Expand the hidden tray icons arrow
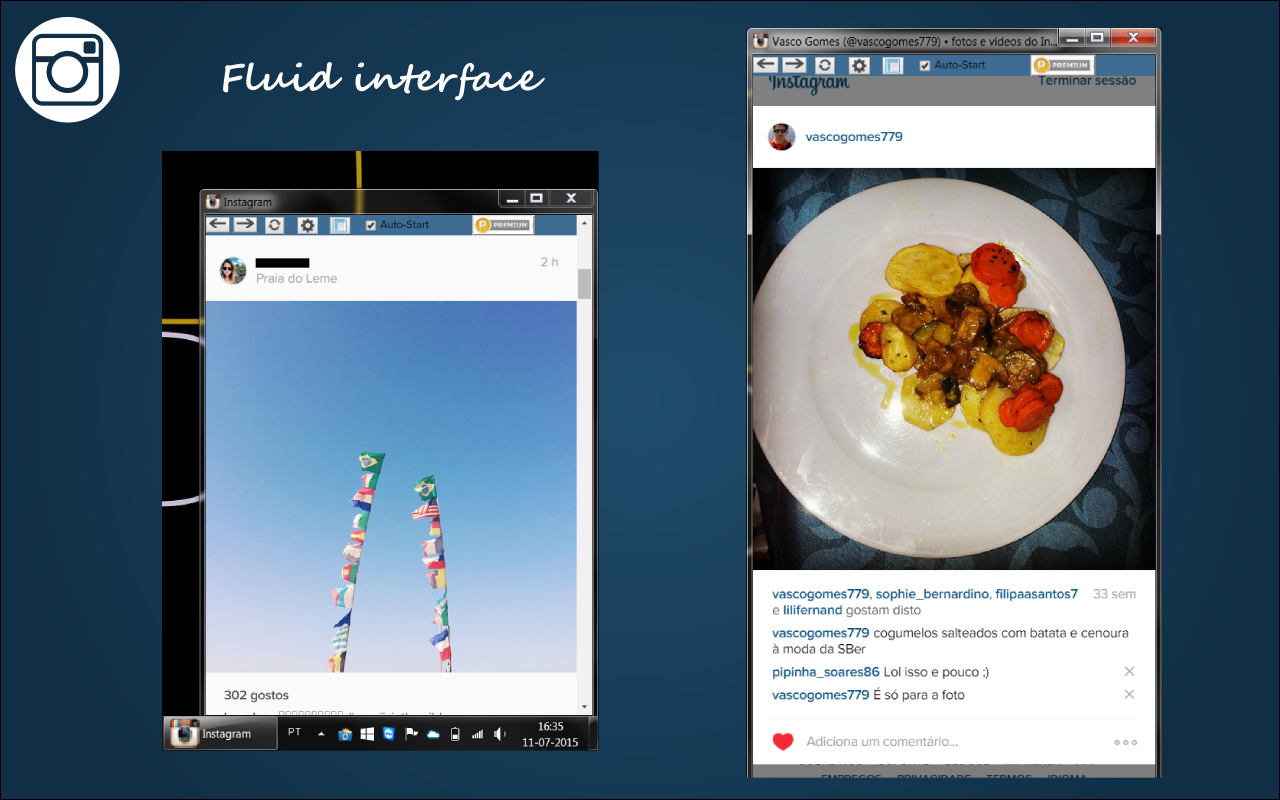Image resolution: width=1280 pixels, height=800 pixels. pyautogui.click(x=321, y=734)
